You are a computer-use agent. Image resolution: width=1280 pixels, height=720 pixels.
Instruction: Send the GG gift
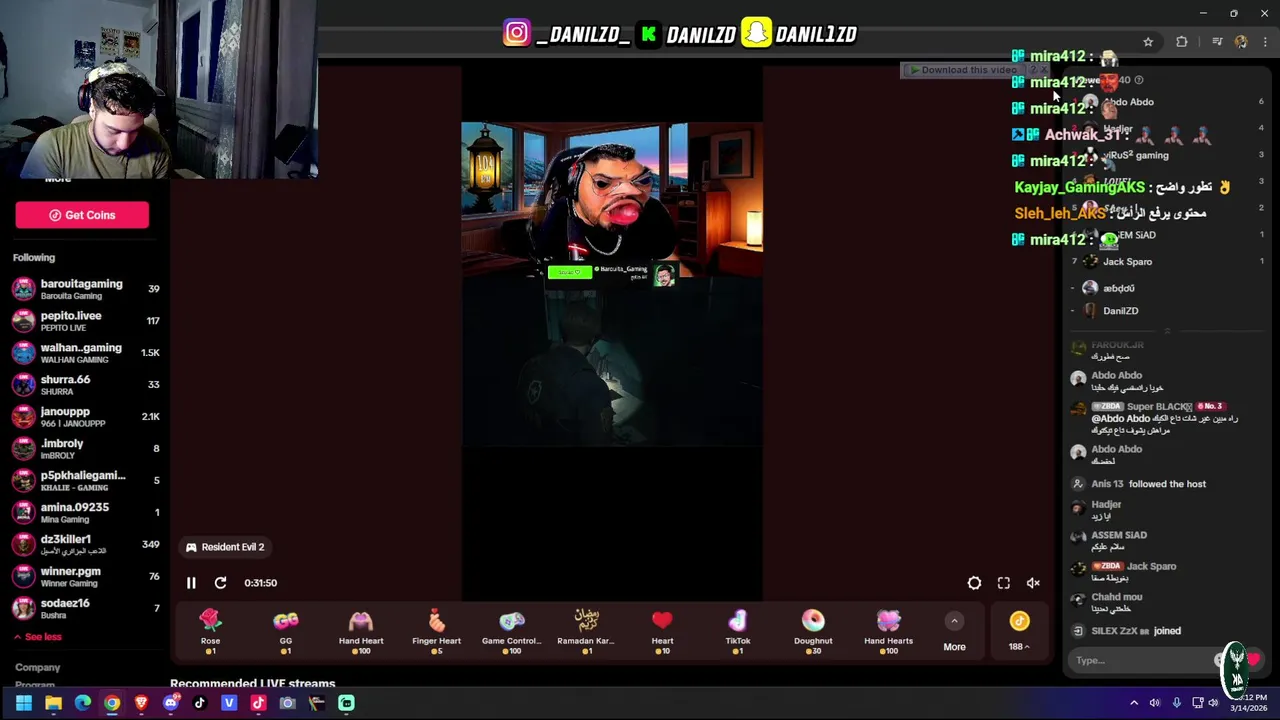285,632
